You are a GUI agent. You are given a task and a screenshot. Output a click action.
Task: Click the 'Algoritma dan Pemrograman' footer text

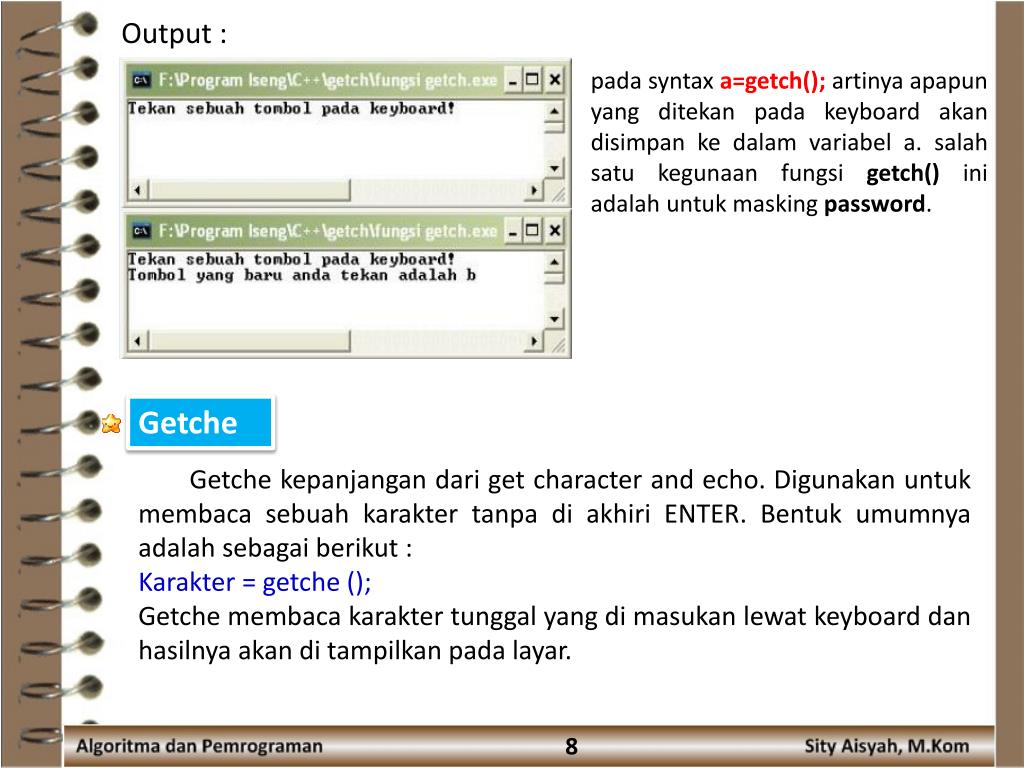[199, 746]
